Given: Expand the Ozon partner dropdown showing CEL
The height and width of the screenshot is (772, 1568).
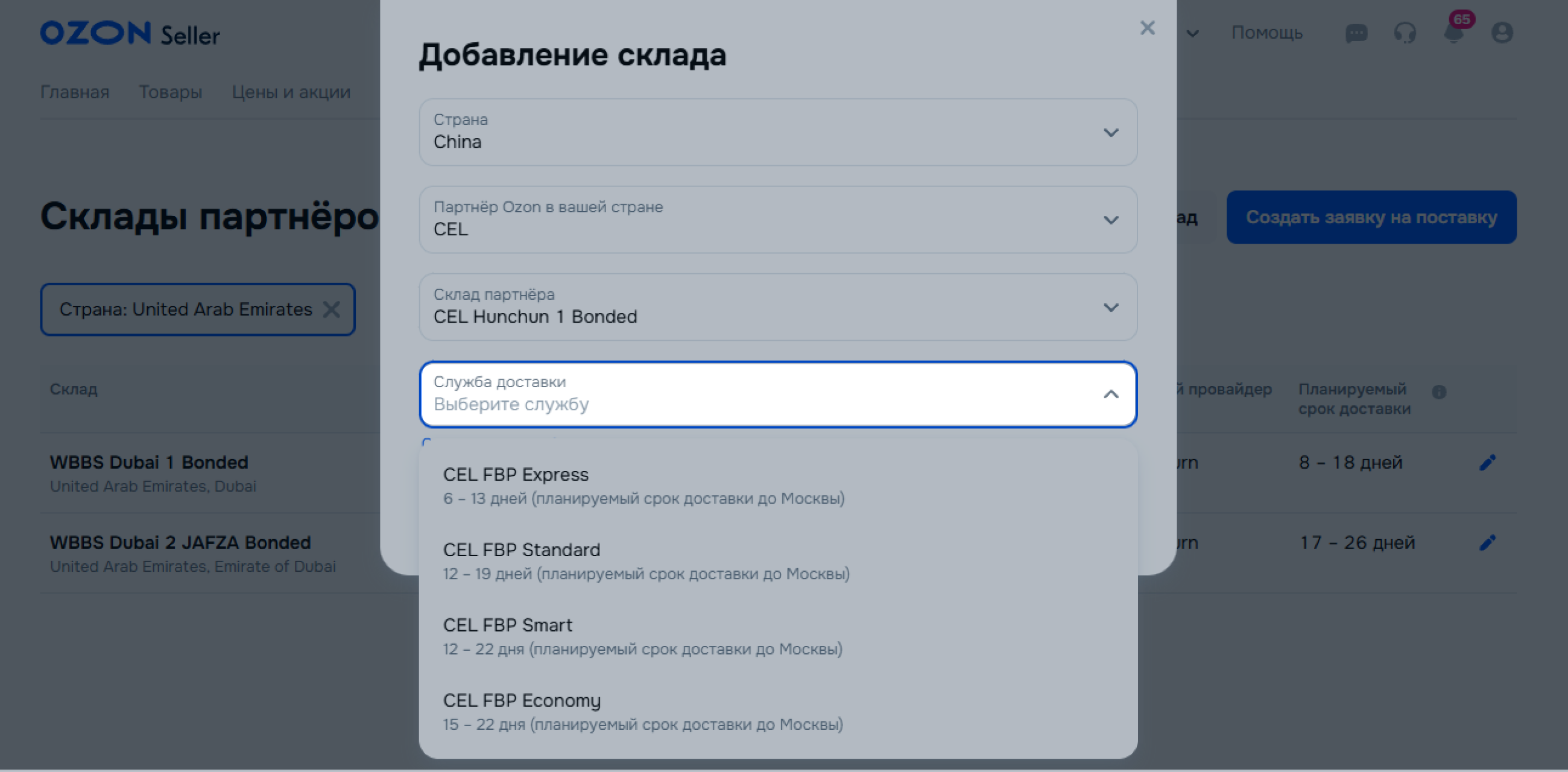Looking at the screenshot, I should pyautogui.click(x=777, y=220).
